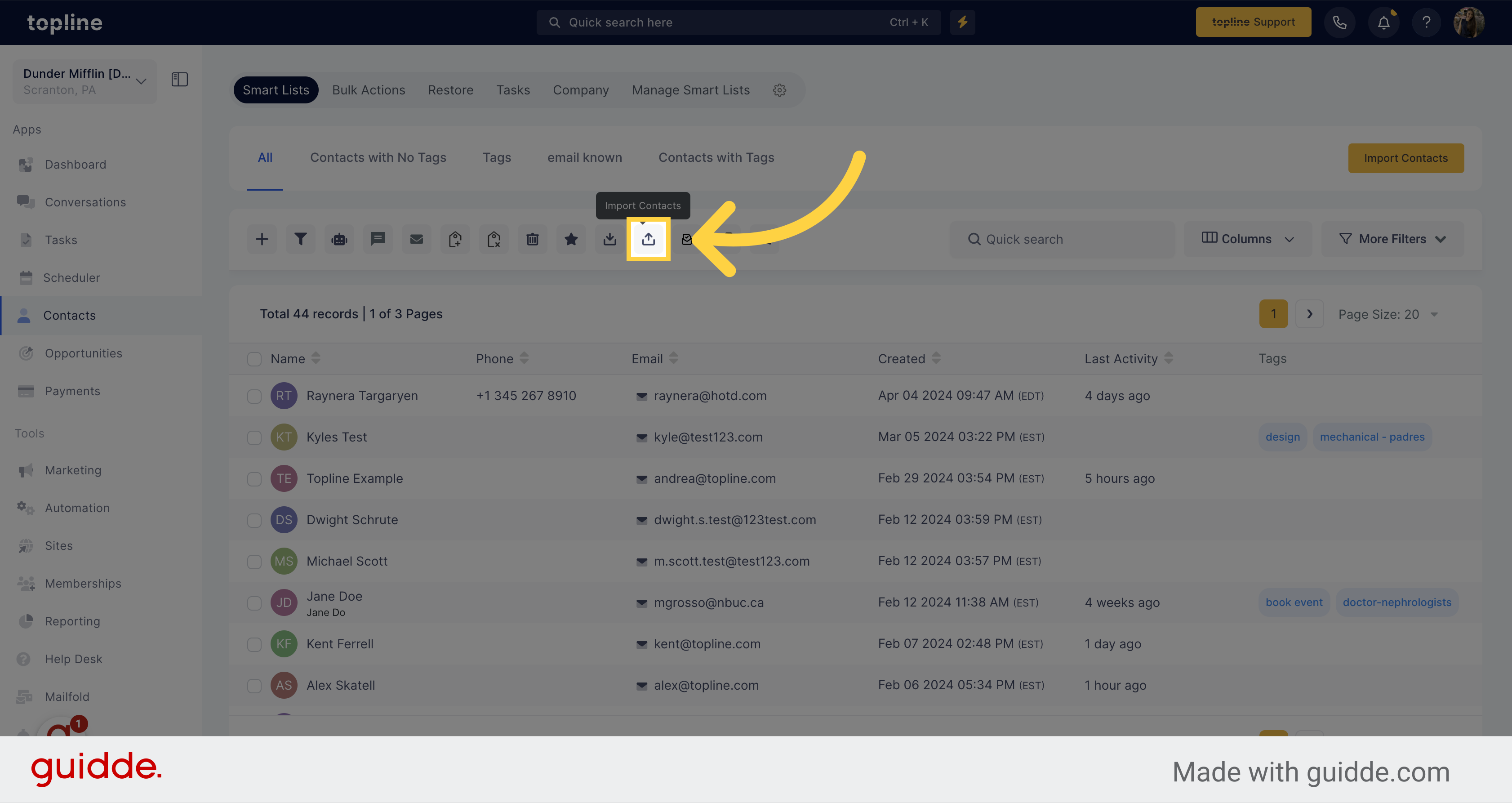
Task: Click the yellow Import Contacts button
Action: [x=1406, y=158]
